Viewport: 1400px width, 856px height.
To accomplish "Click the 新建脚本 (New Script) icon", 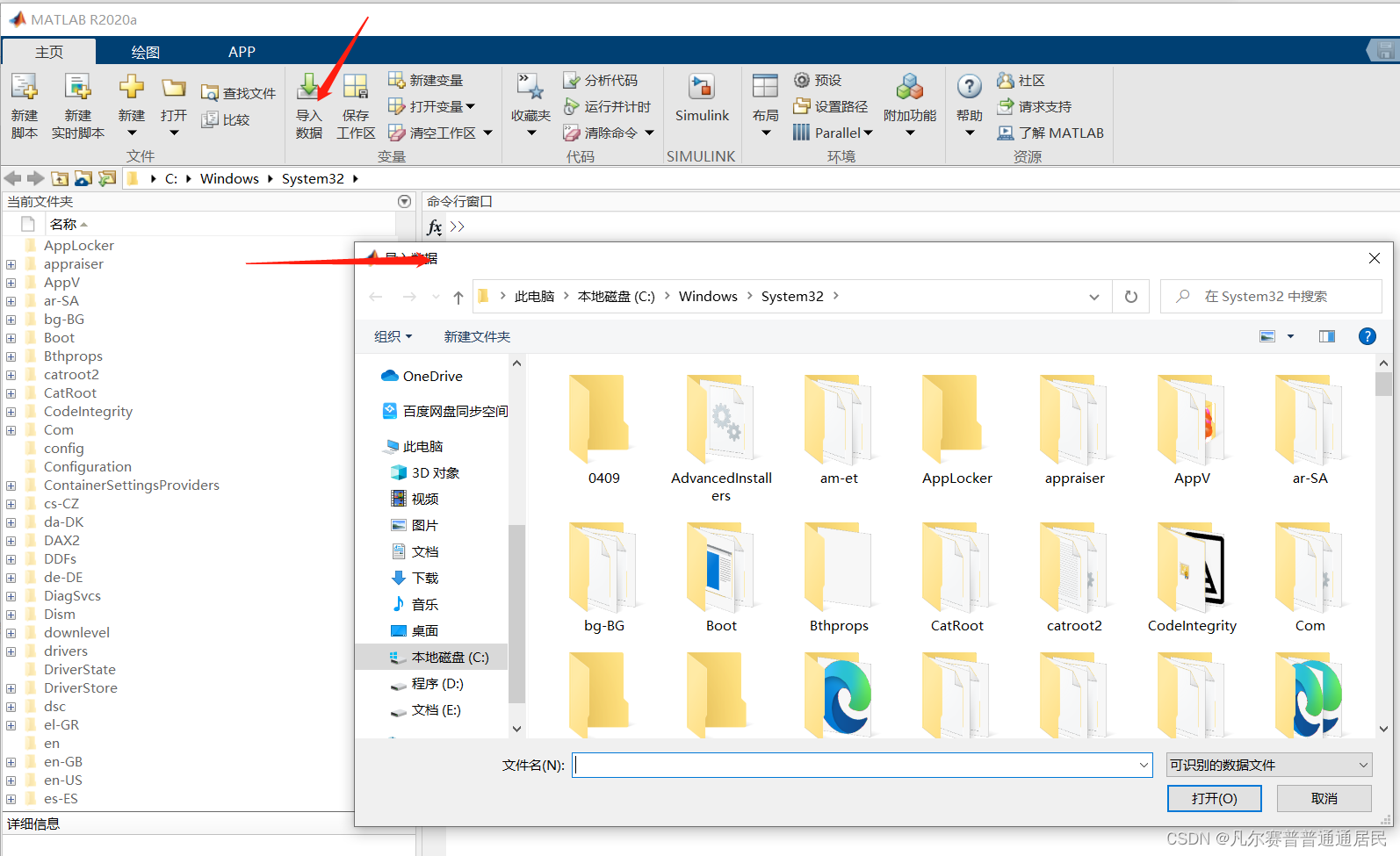I will [x=25, y=87].
